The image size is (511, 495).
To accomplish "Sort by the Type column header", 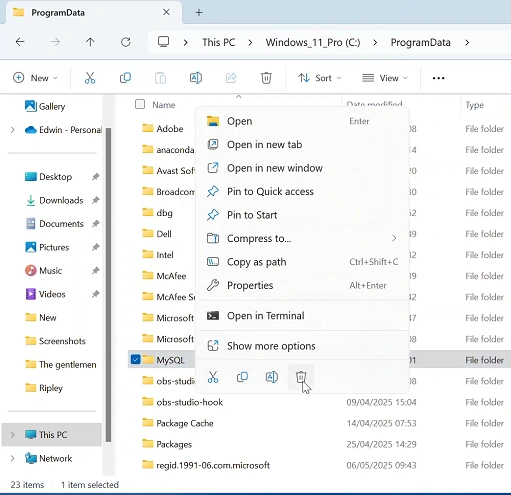I will click(x=474, y=105).
